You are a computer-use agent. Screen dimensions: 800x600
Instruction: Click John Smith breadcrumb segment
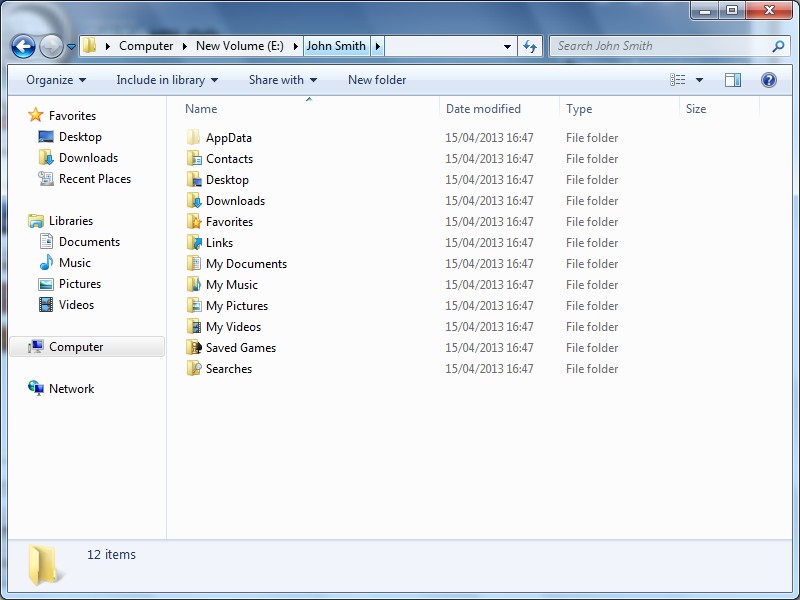(x=336, y=46)
